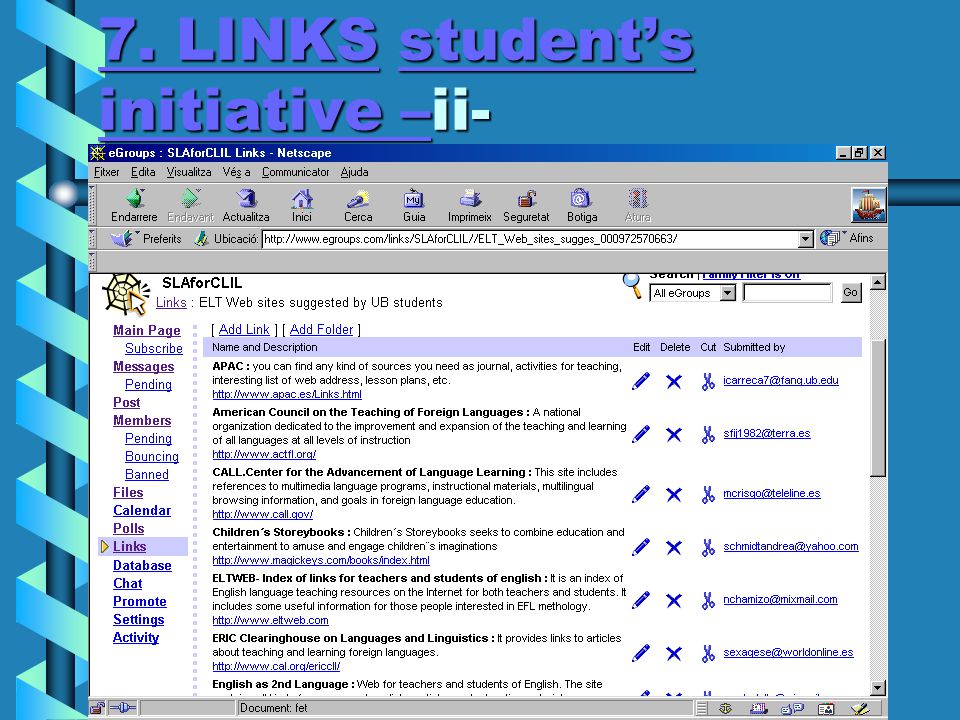Image resolution: width=960 pixels, height=720 pixels.
Task: Open the Files sidebar link
Action: click(x=128, y=492)
